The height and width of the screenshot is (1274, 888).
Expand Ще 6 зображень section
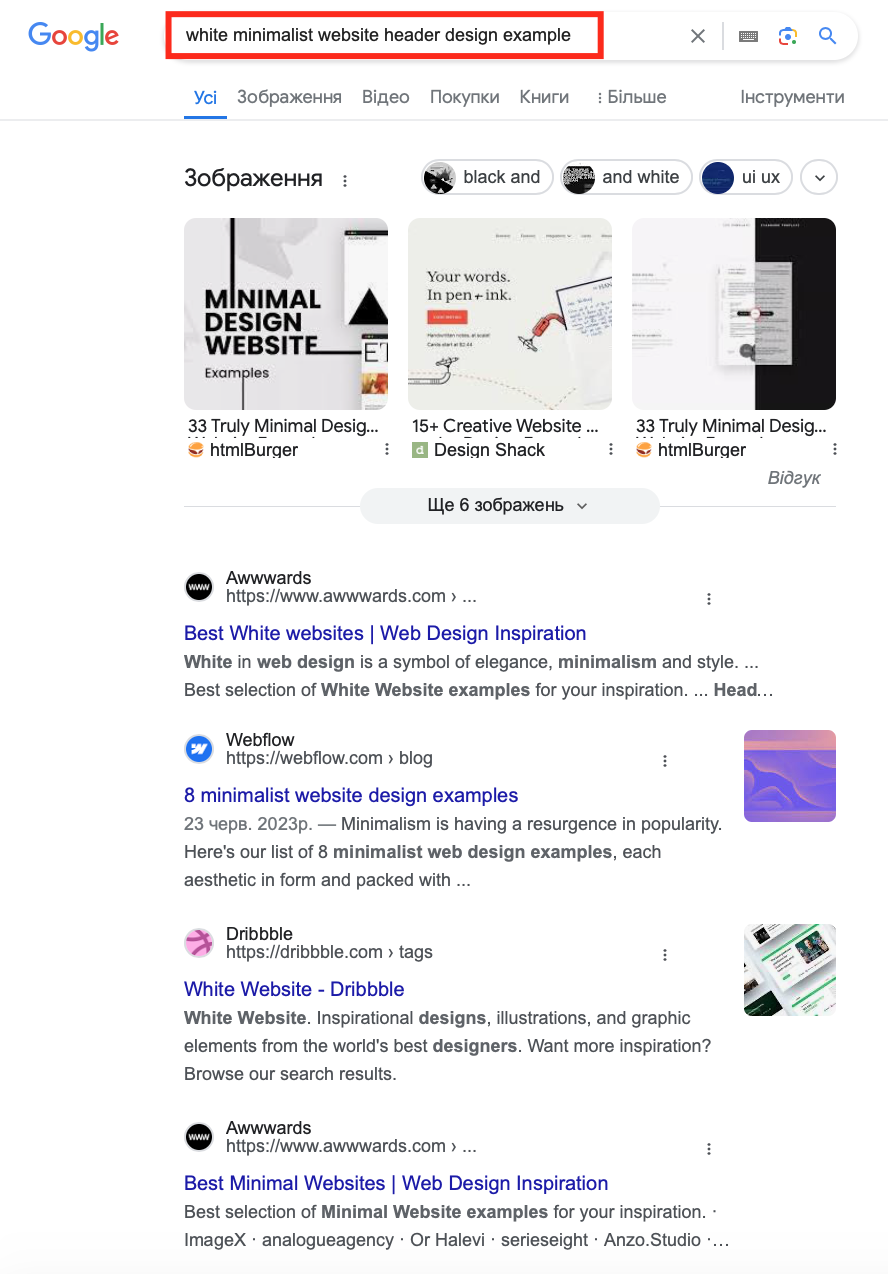[x=510, y=506]
